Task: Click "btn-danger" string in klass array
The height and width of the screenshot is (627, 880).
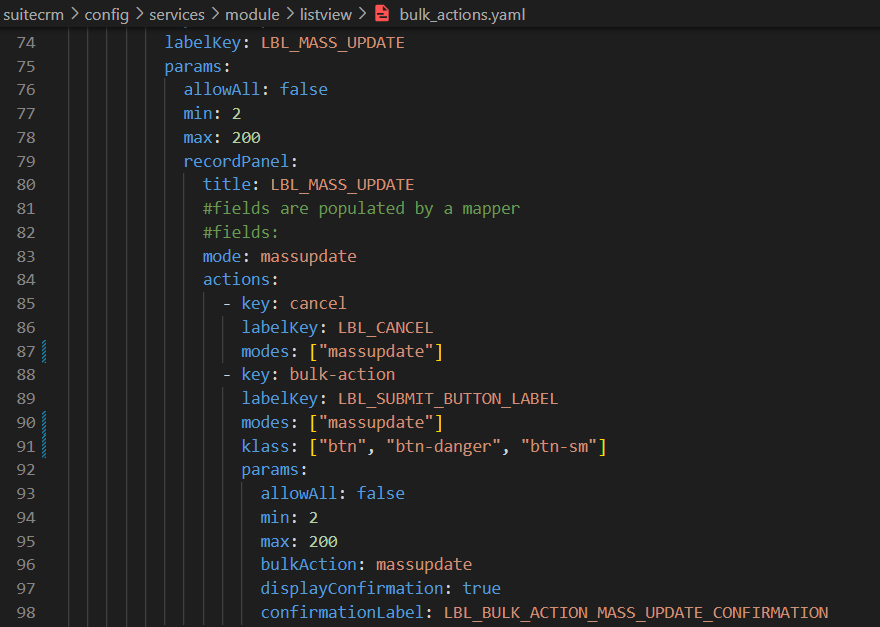Action: click(x=443, y=446)
